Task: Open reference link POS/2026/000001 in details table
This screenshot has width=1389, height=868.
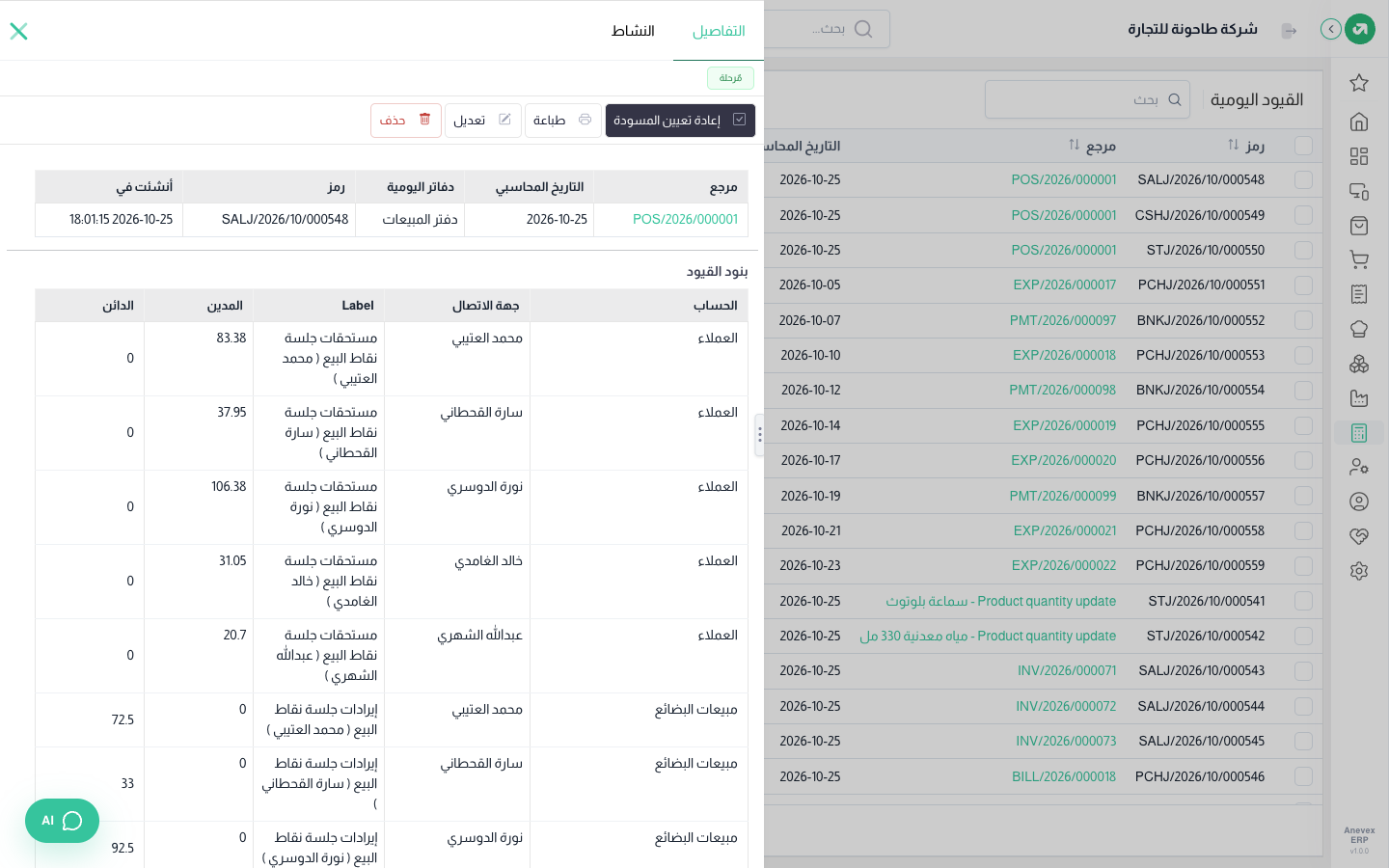Action: pyautogui.click(x=685, y=219)
